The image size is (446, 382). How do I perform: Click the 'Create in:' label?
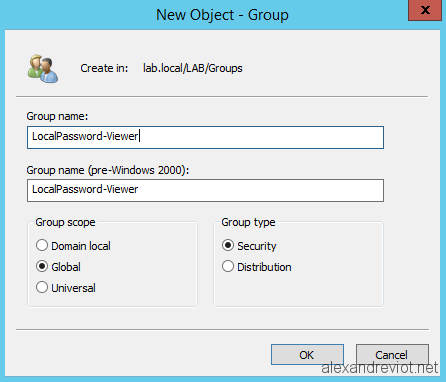104,68
